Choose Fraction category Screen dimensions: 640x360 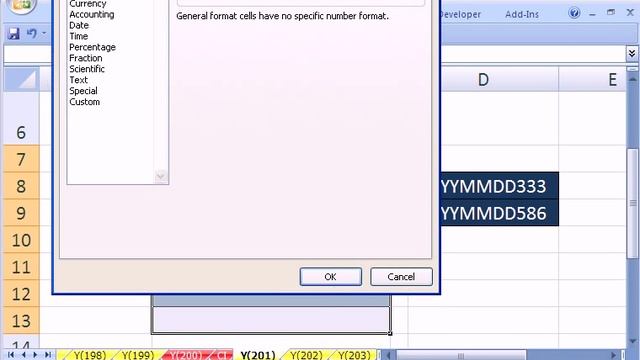click(x=86, y=58)
